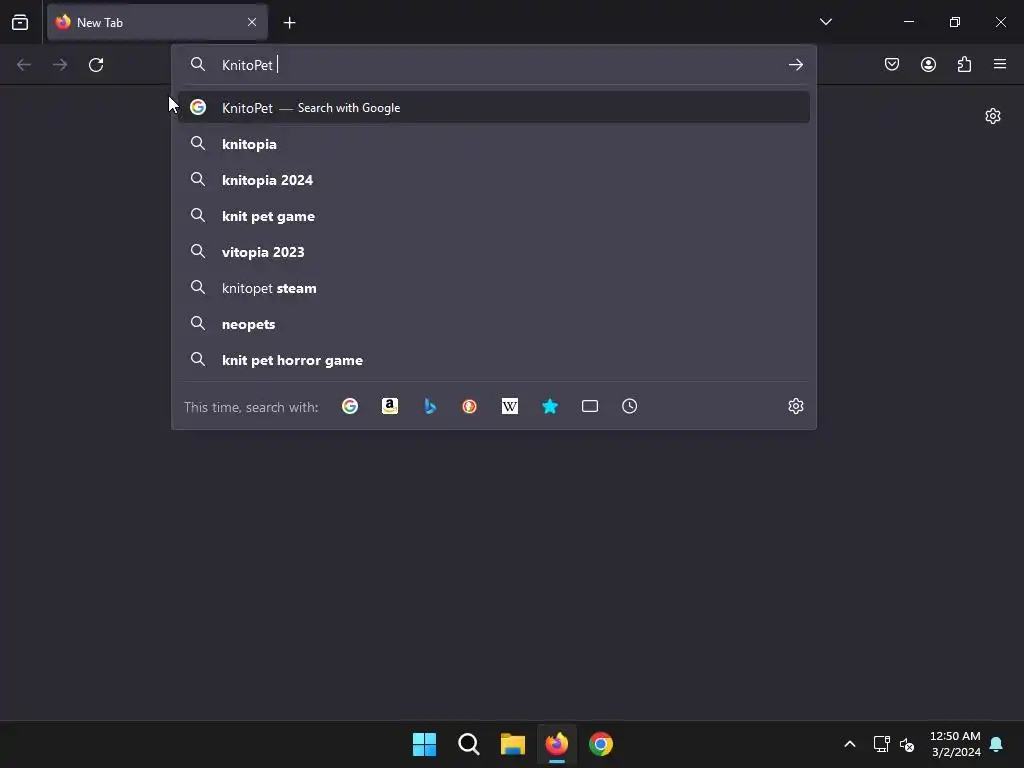Search bookmarks with star icon
The width and height of the screenshot is (1024, 768).
pyautogui.click(x=550, y=406)
